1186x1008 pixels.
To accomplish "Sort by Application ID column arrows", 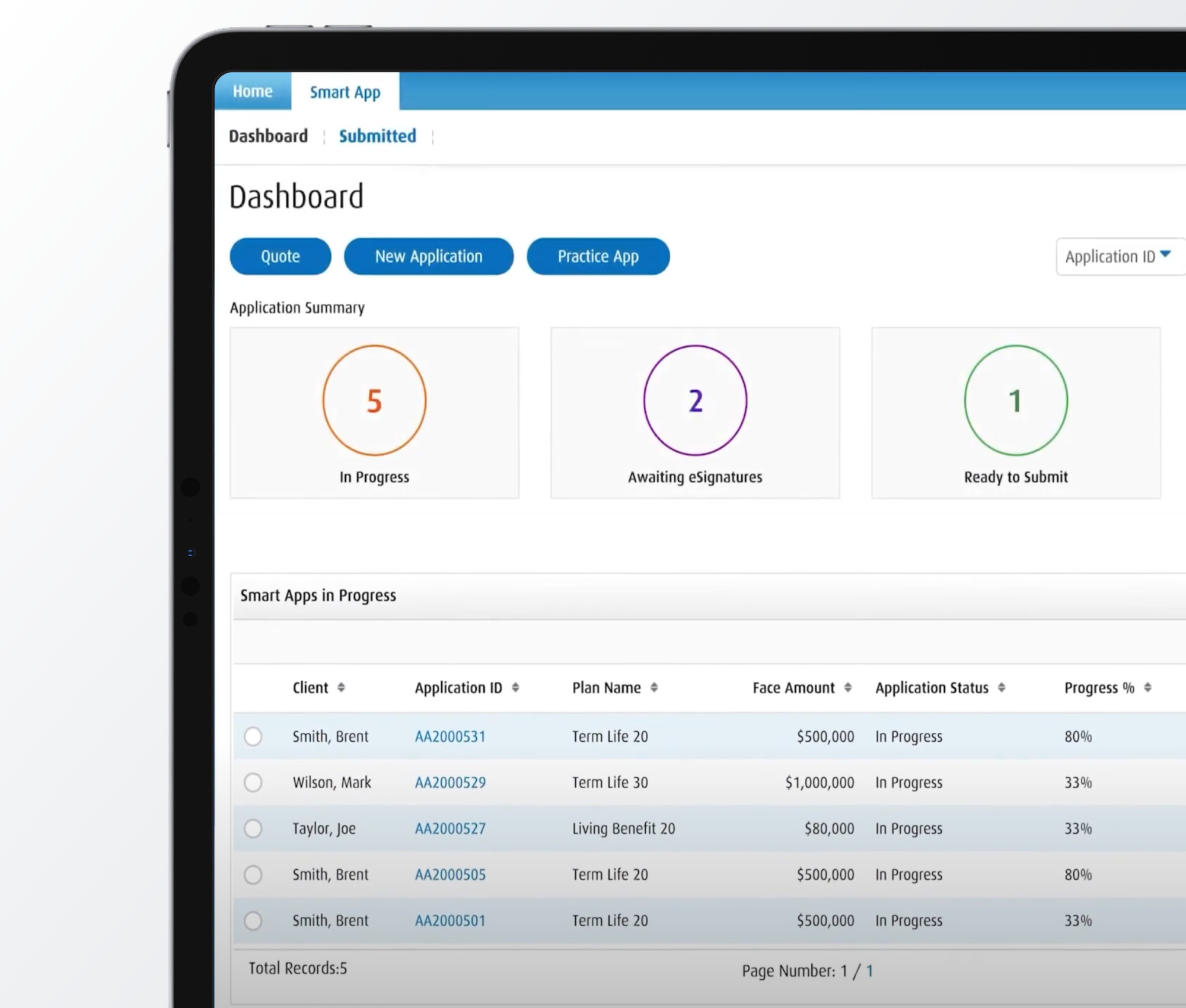I will [x=515, y=687].
